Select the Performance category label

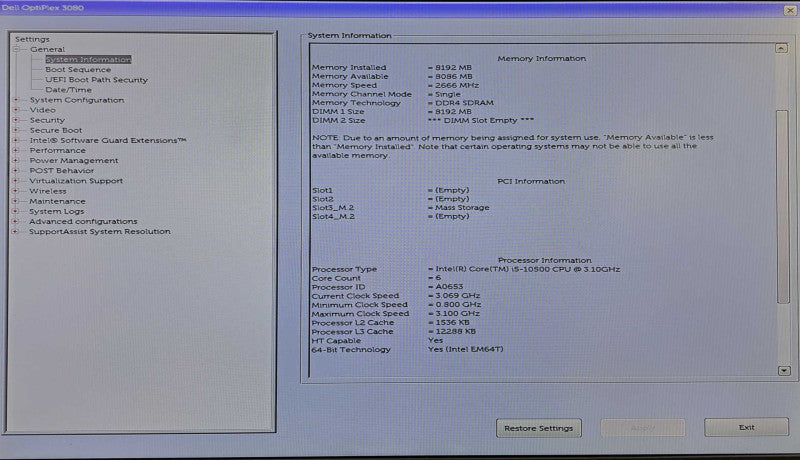(x=57, y=150)
